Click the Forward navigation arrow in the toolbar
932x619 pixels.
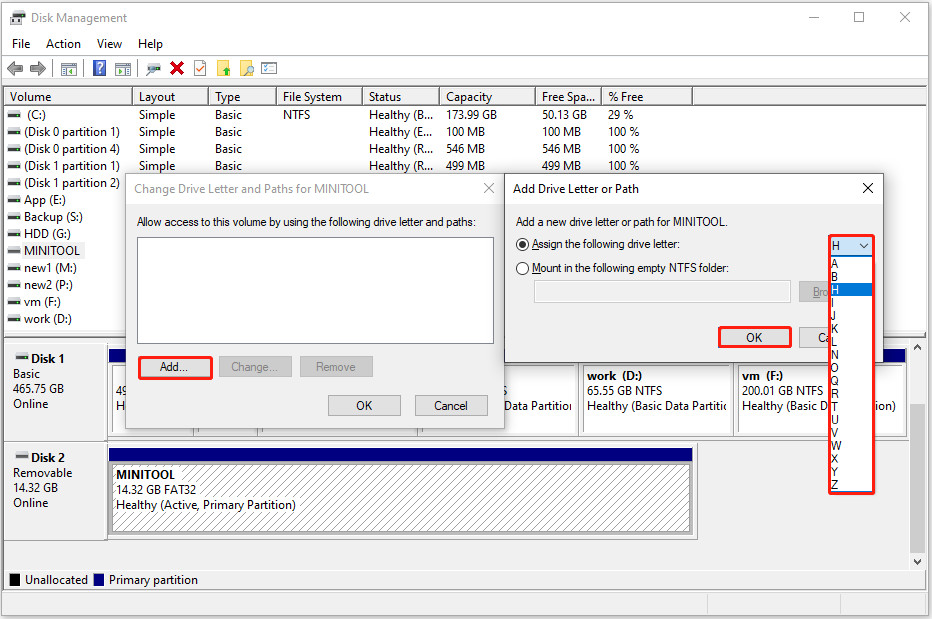[x=37, y=68]
